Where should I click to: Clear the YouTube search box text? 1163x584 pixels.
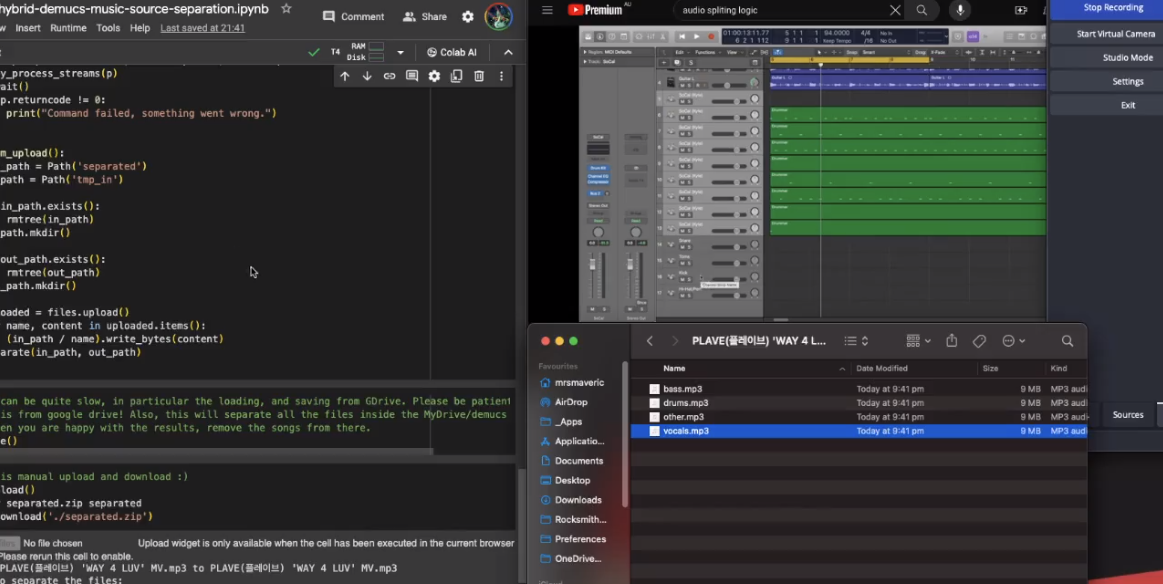[895, 10]
